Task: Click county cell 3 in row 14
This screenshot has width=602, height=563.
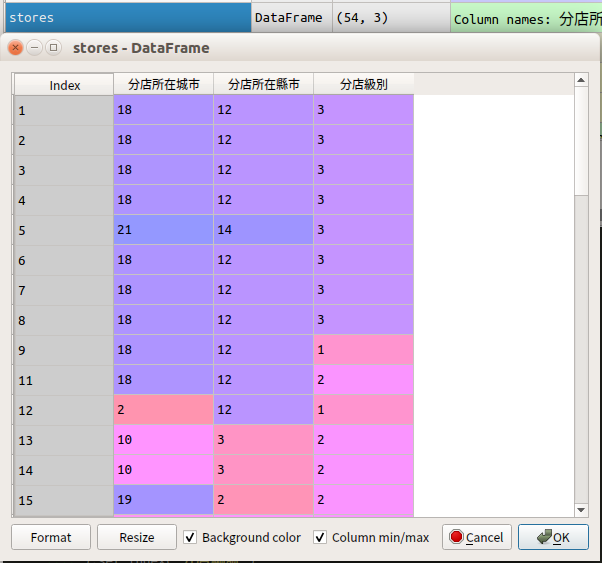Action: coord(263,469)
